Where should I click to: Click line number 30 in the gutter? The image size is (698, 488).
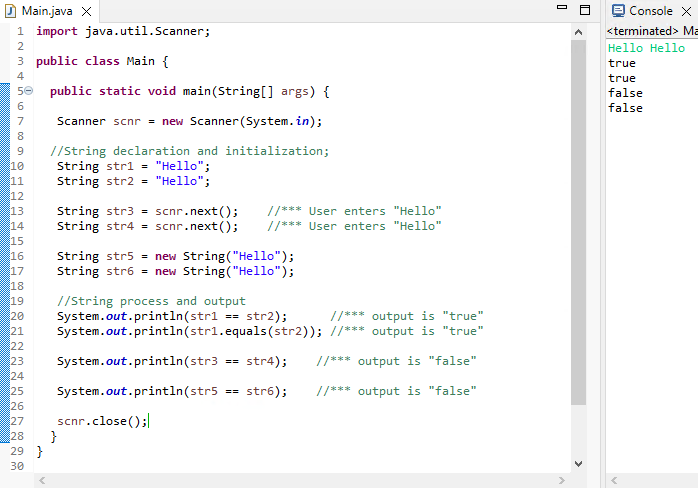pos(17,466)
